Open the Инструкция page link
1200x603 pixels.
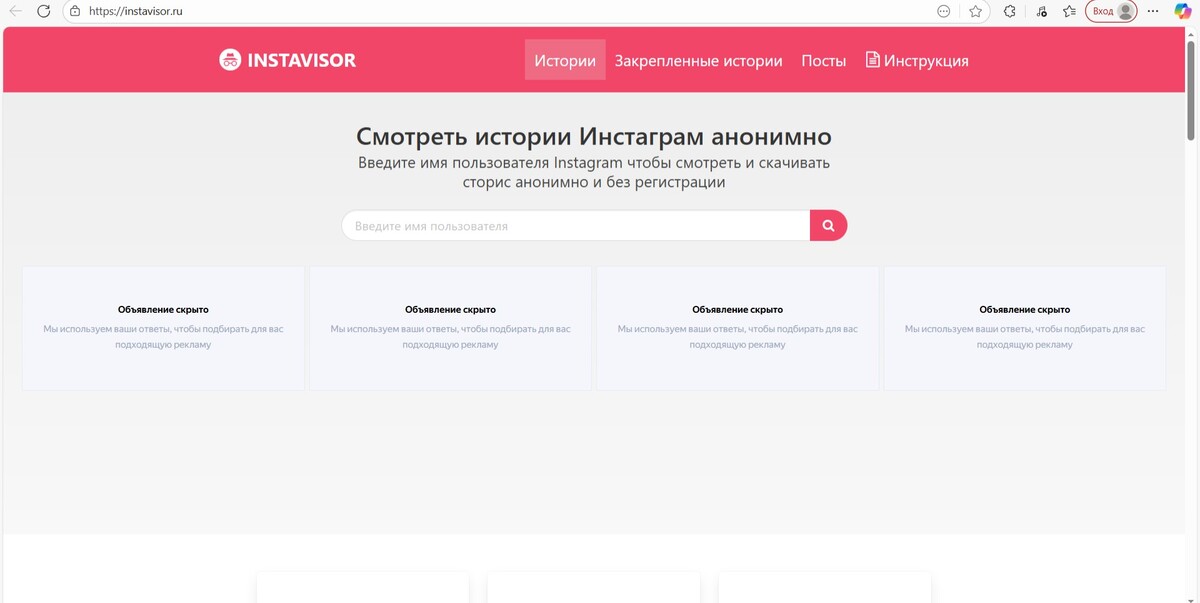(917, 60)
